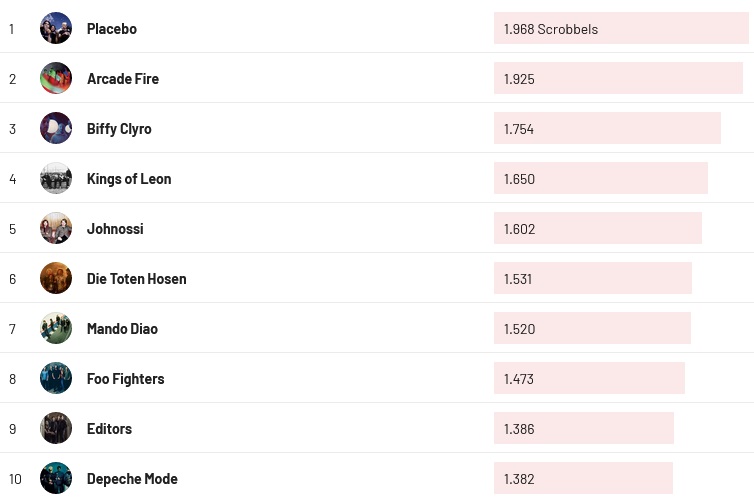
Task: Click the Biffy Clyro avatar picture
Action: click(x=56, y=128)
